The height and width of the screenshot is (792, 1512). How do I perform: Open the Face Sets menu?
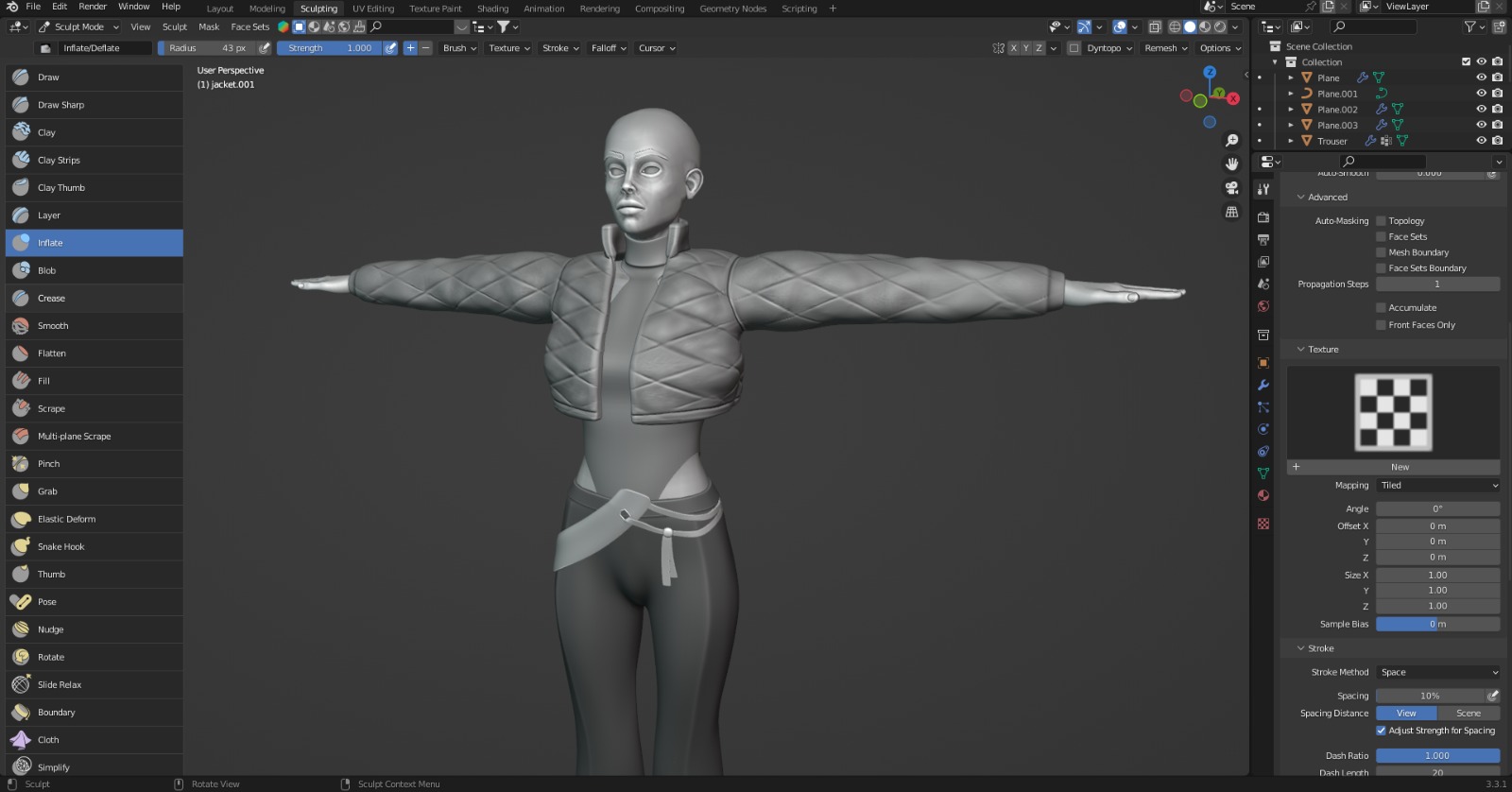click(x=249, y=27)
